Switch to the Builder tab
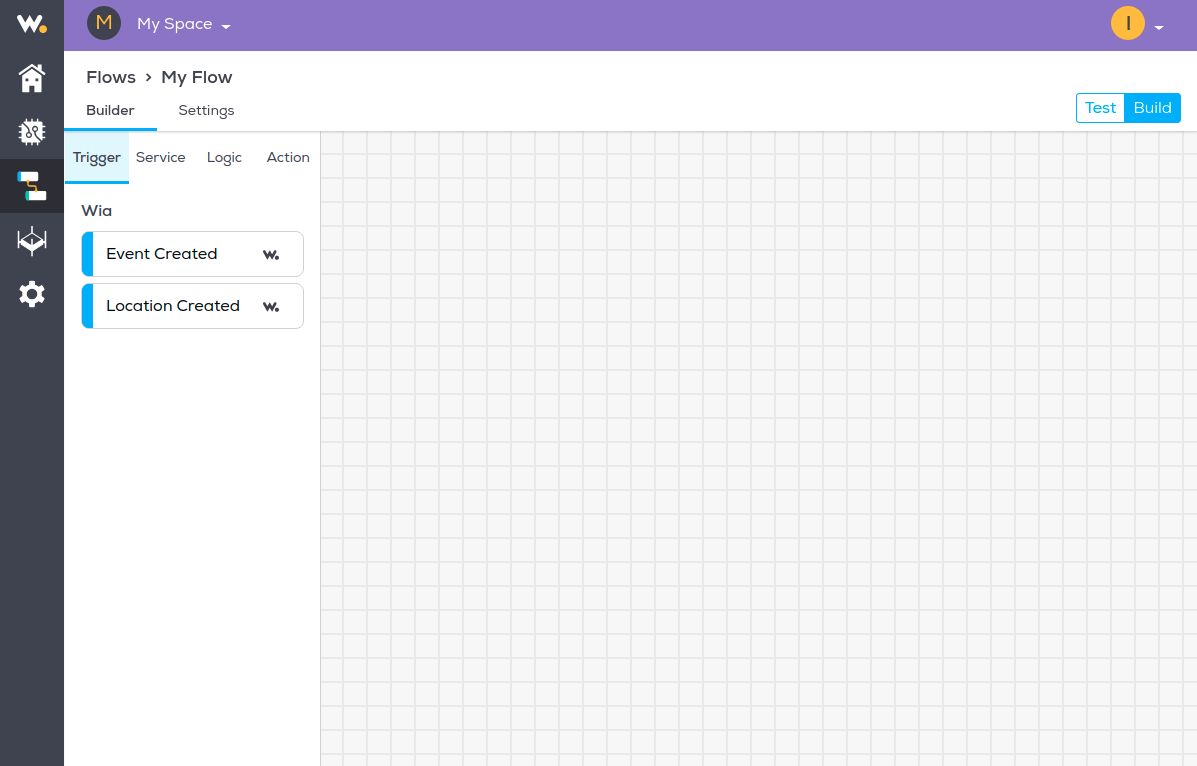Viewport: 1197px width, 766px height. pos(110,110)
